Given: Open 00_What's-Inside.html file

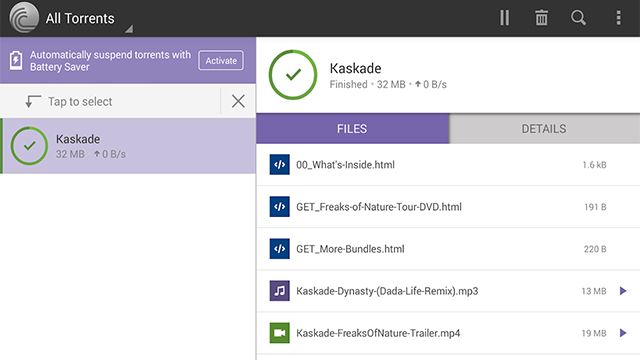Looking at the screenshot, I should point(448,164).
